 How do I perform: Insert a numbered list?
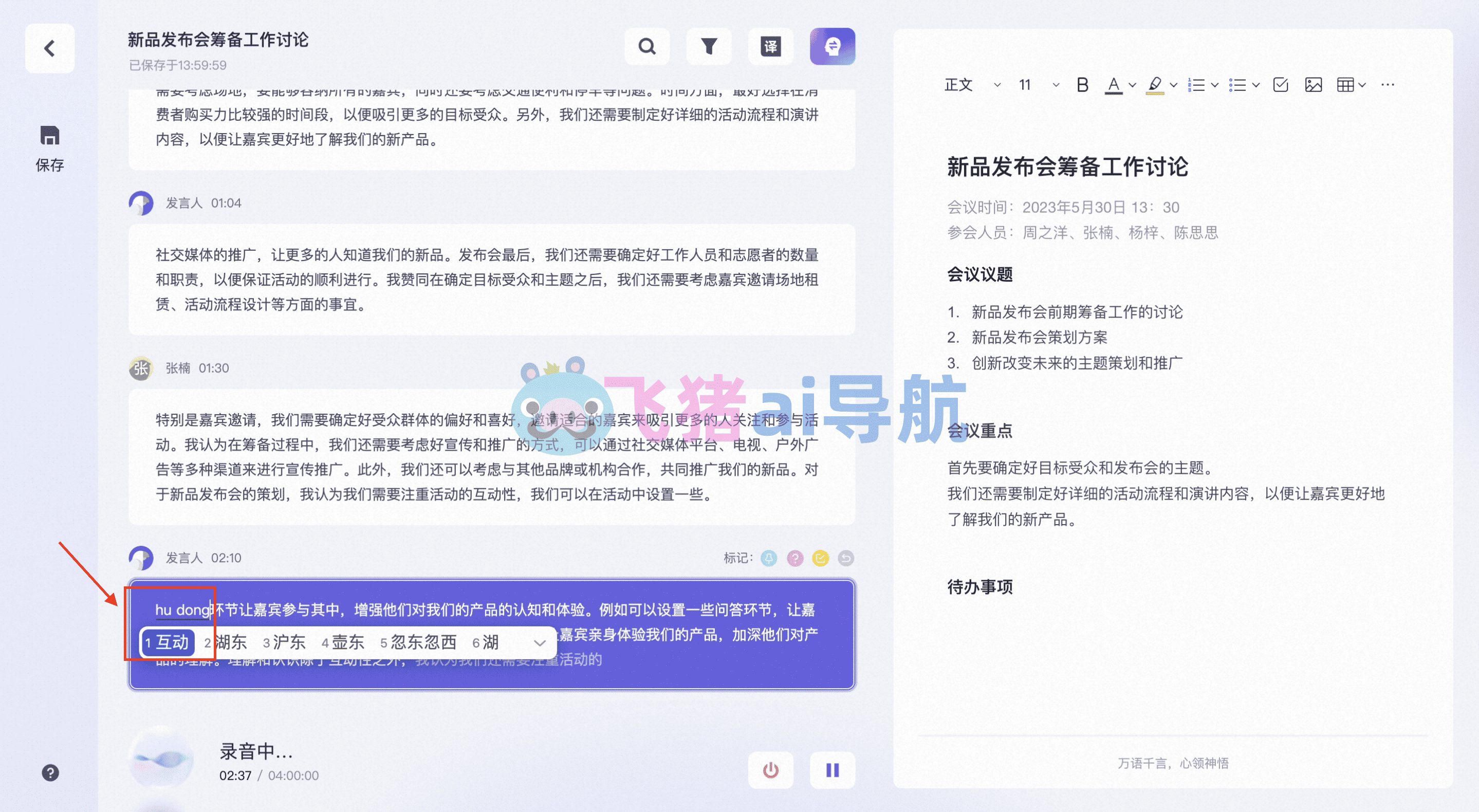pos(1196,85)
